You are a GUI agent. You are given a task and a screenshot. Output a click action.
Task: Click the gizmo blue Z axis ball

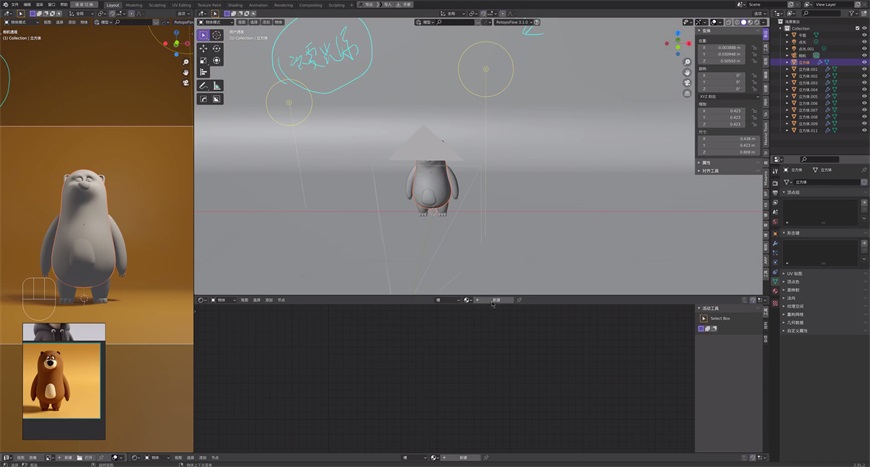pos(677,33)
